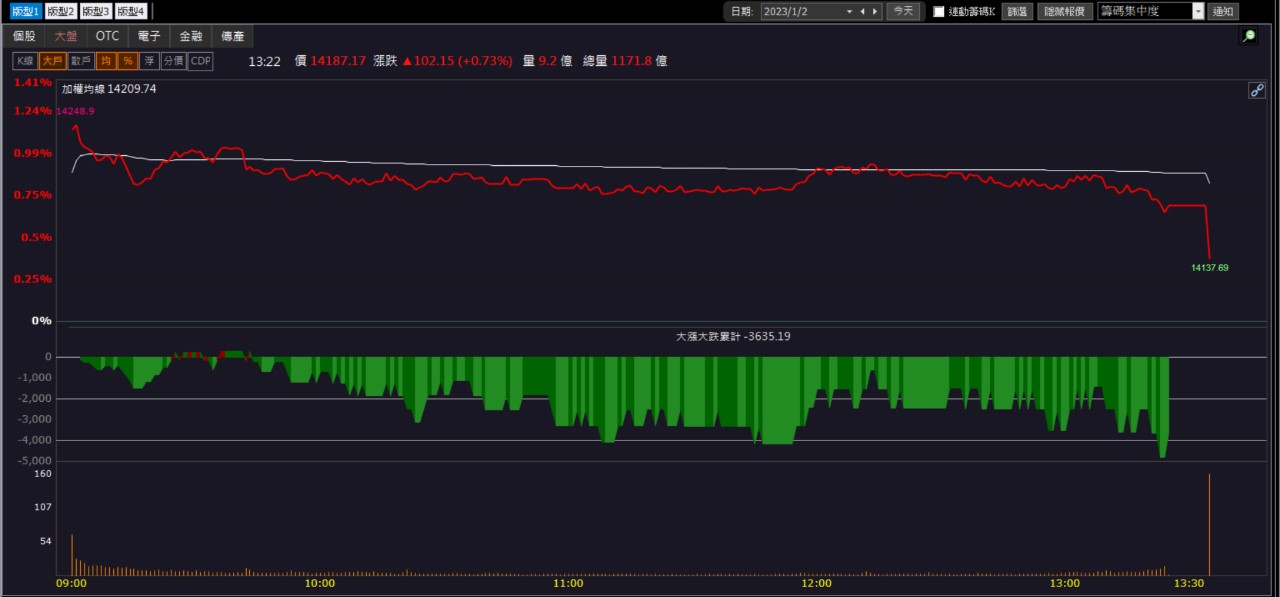Click the index price value 14187.17
The width and height of the screenshot is (1280, 597).
pos(338,61)
